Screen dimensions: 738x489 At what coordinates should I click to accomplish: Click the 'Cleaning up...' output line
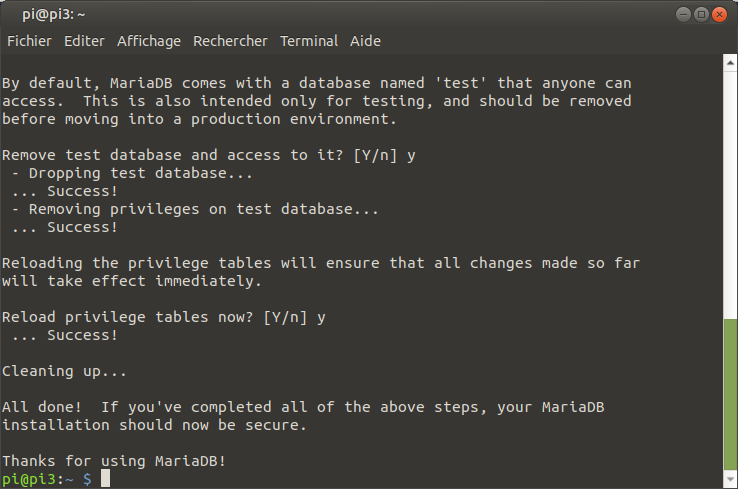[x=64, y=371]
